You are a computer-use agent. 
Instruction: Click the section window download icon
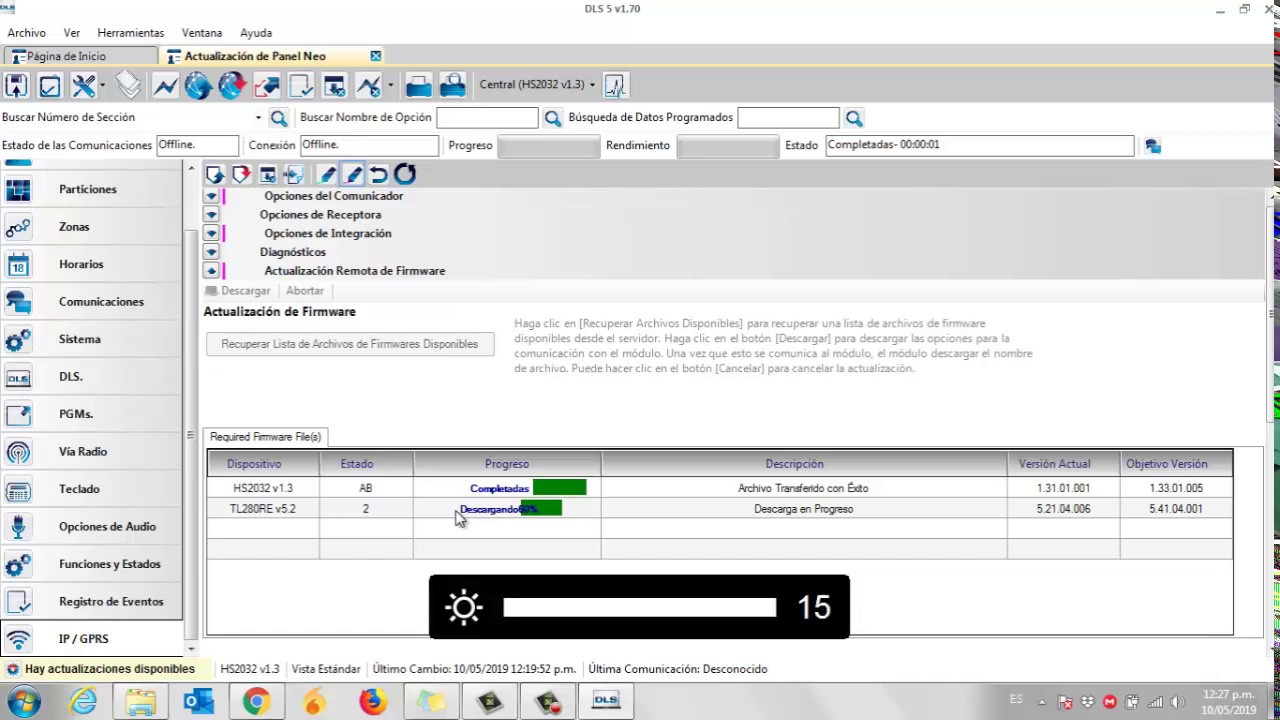click(268, 174)
